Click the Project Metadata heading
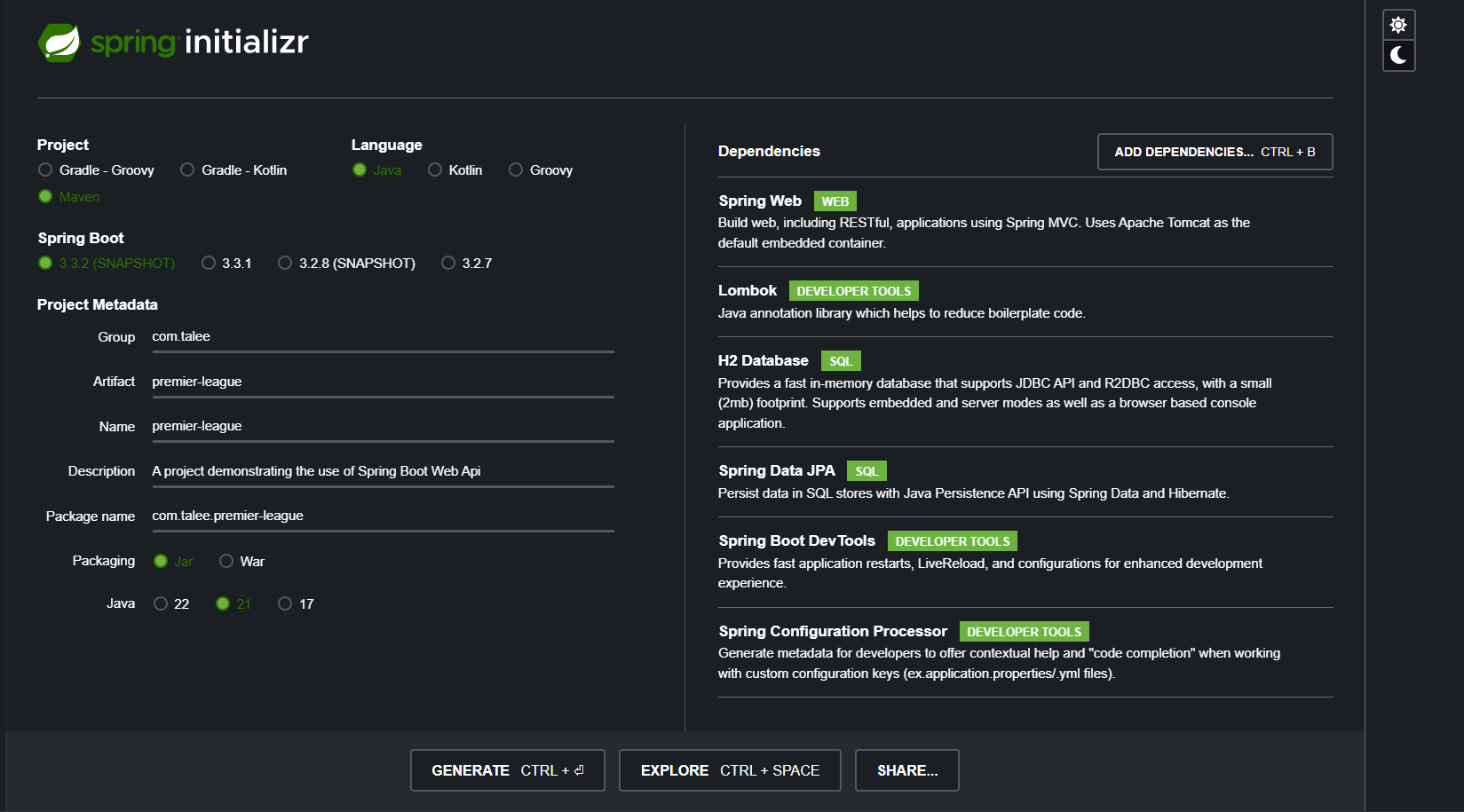Screen dimensions: 1464x812 pos(98,305)
